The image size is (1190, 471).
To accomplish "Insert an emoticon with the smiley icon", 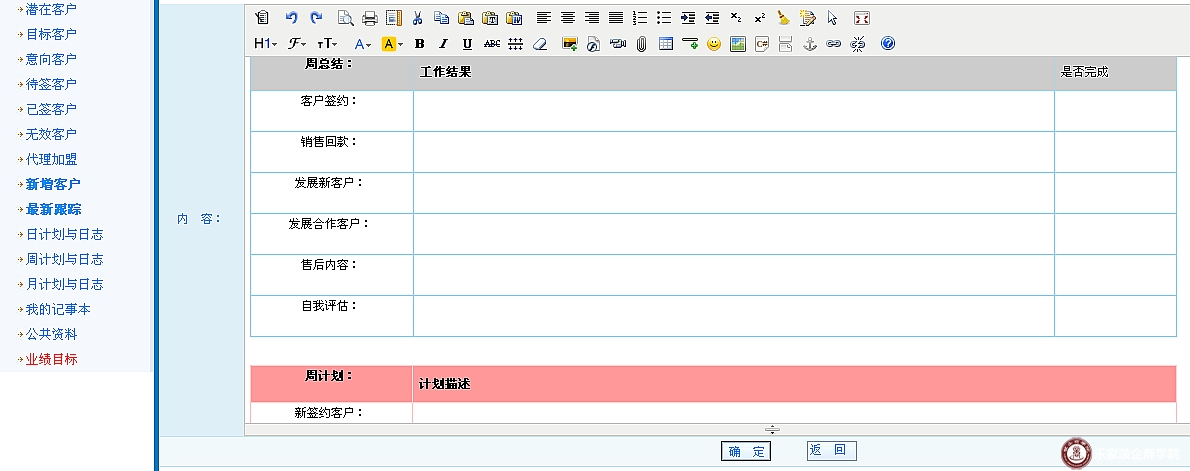I will click(714, 44).
